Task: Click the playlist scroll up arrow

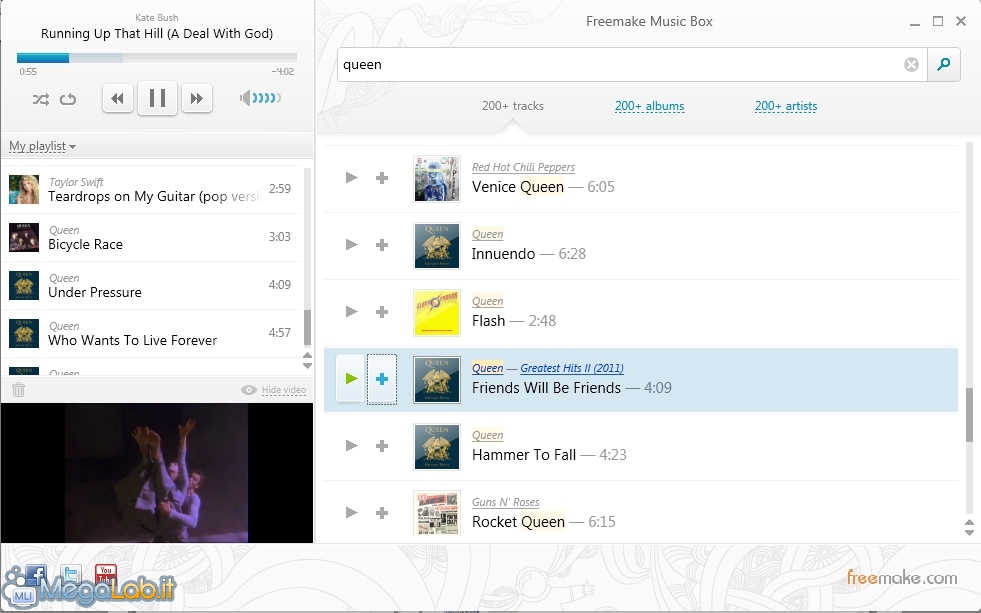Action: (x=307, y=356)
